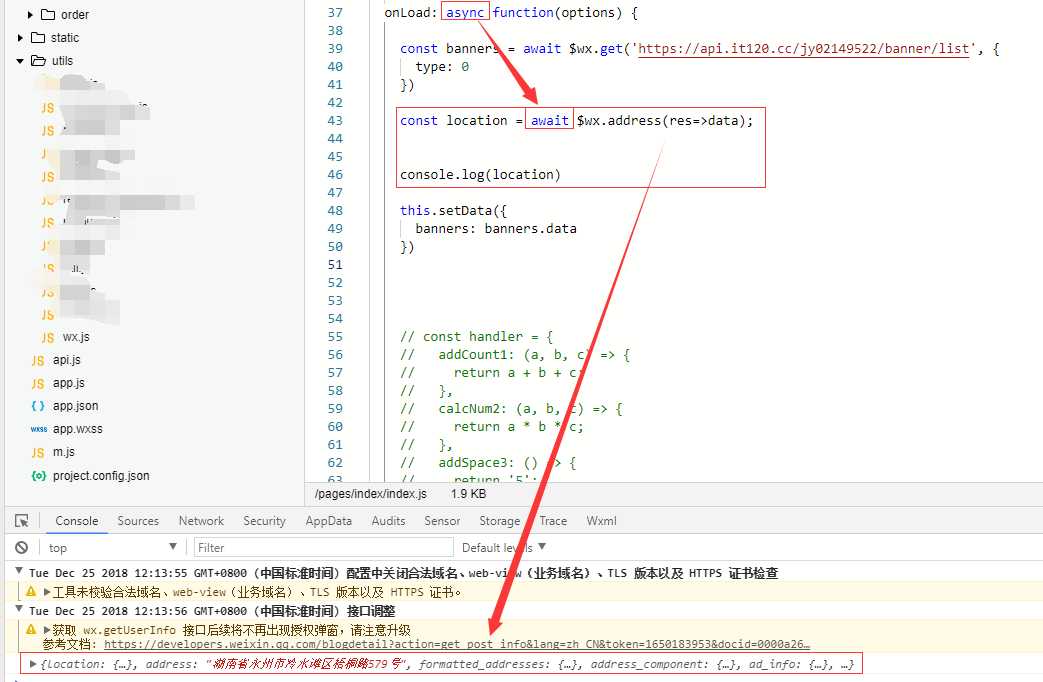
Task: Open app.wxss file
Action: click(x=78, y=429)
